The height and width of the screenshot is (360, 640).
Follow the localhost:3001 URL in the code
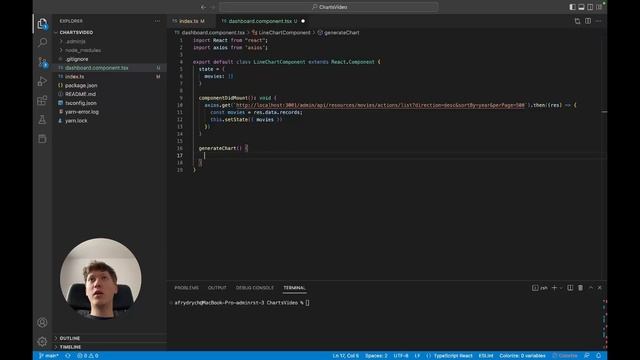[380, 105]
